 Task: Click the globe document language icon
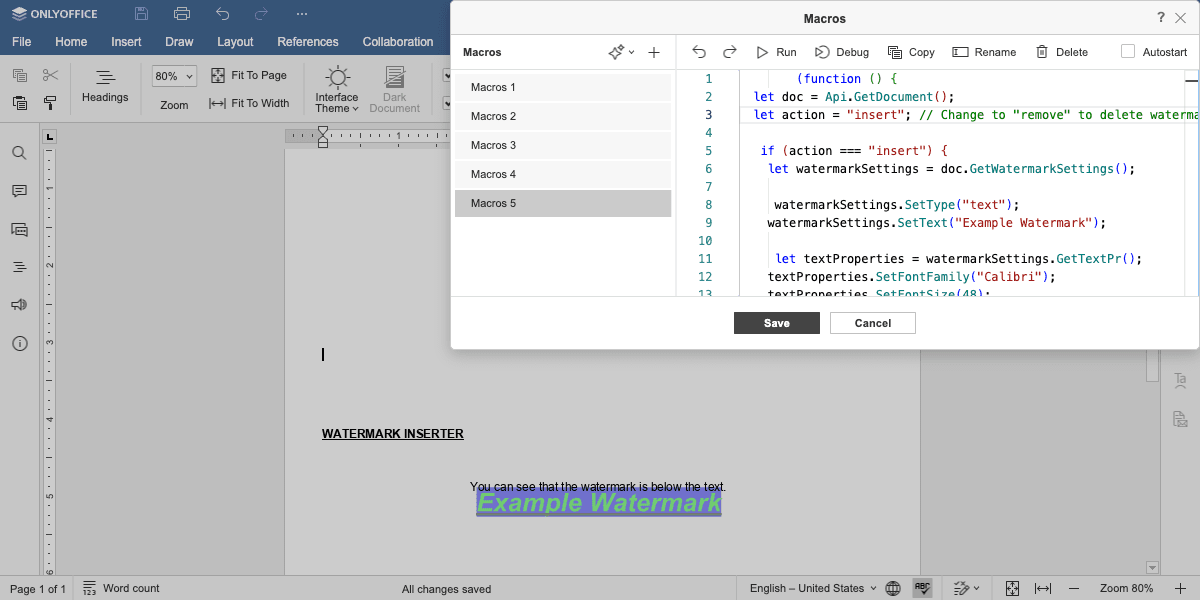point(893,588)
